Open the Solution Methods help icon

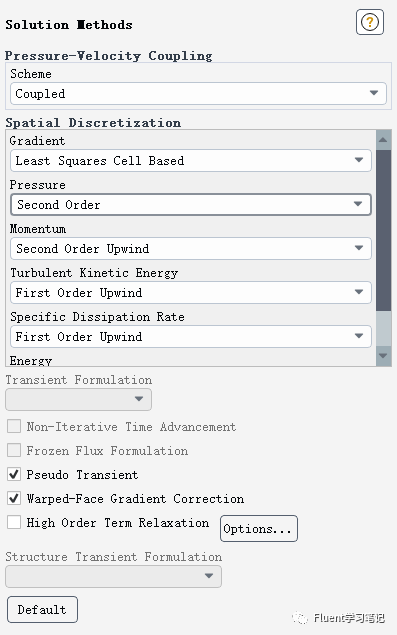tap(369, 22)
